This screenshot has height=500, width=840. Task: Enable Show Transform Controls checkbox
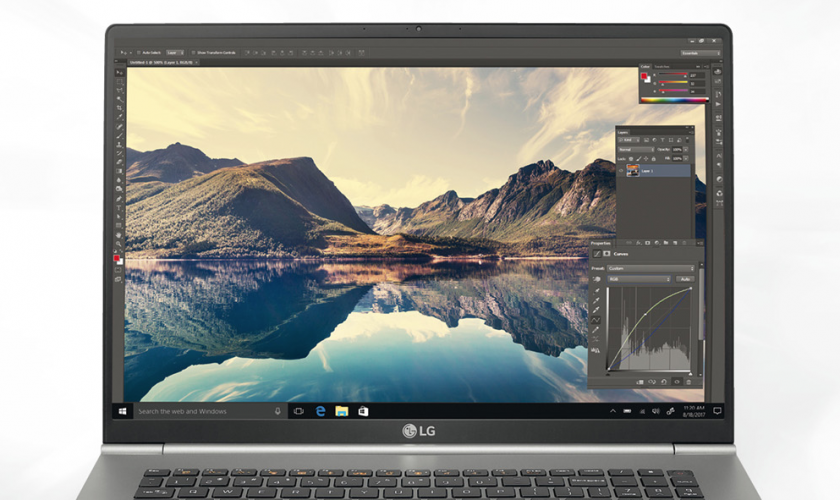click(193, 53)
